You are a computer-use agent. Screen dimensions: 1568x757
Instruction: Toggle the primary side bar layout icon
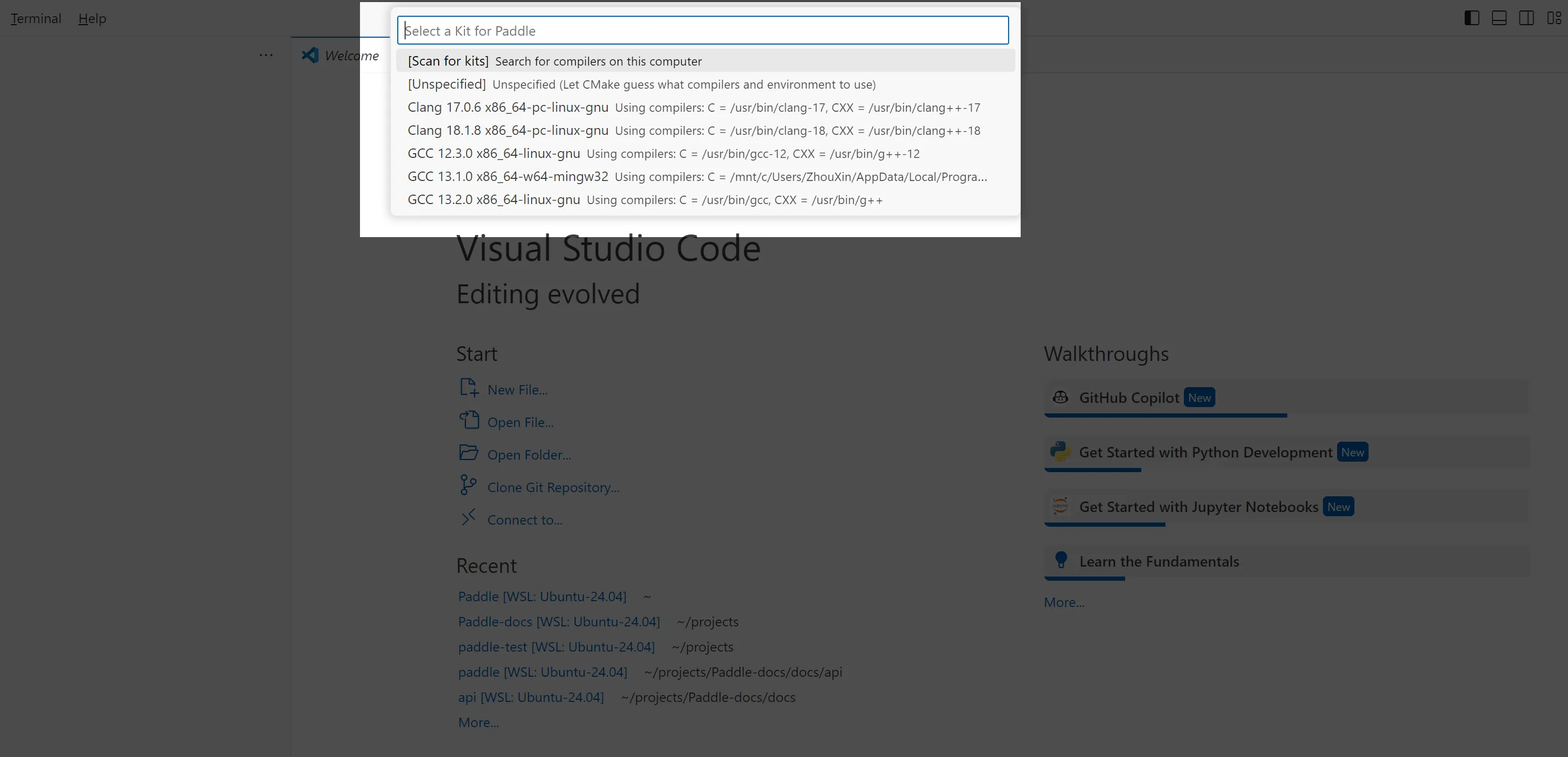coord(1472,18)
